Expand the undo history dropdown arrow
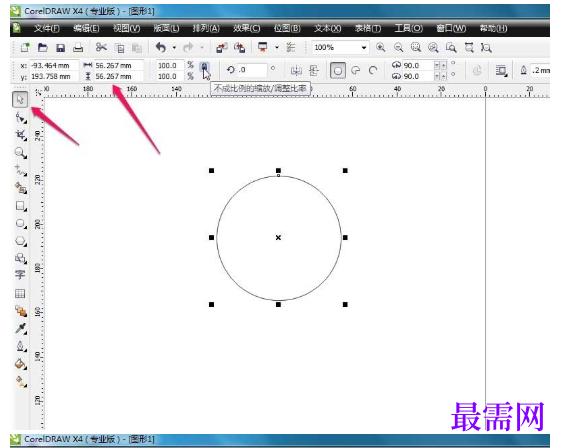The width and height of the screenshot is (563, 448). pyautogui.click(x=174, y=47)
